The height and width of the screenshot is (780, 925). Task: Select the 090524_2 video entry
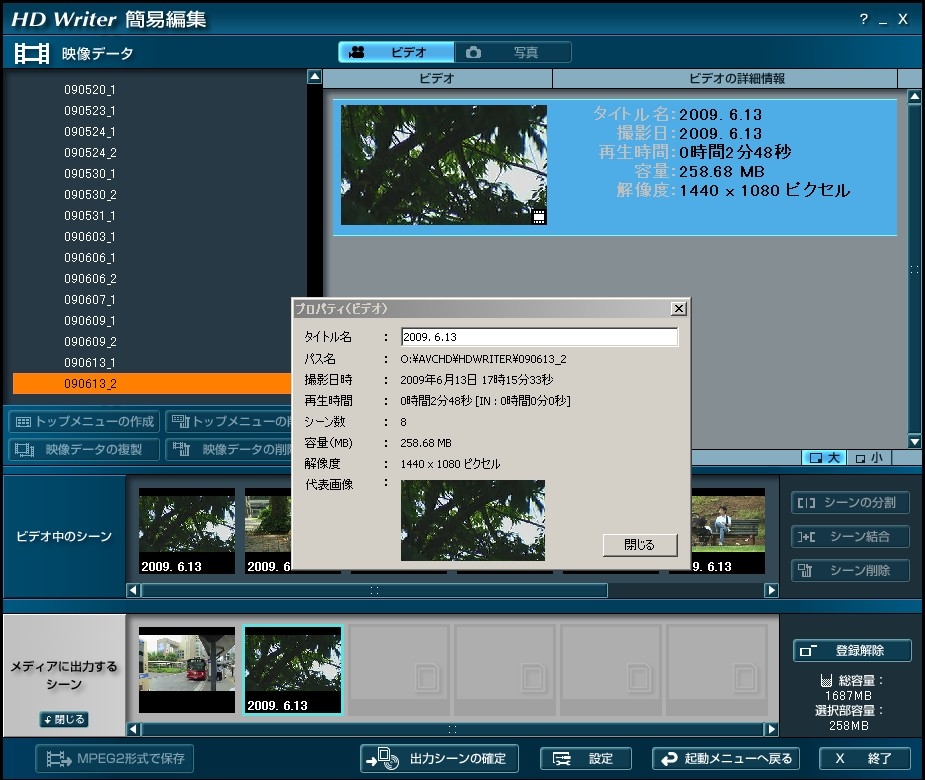point(90,153)
